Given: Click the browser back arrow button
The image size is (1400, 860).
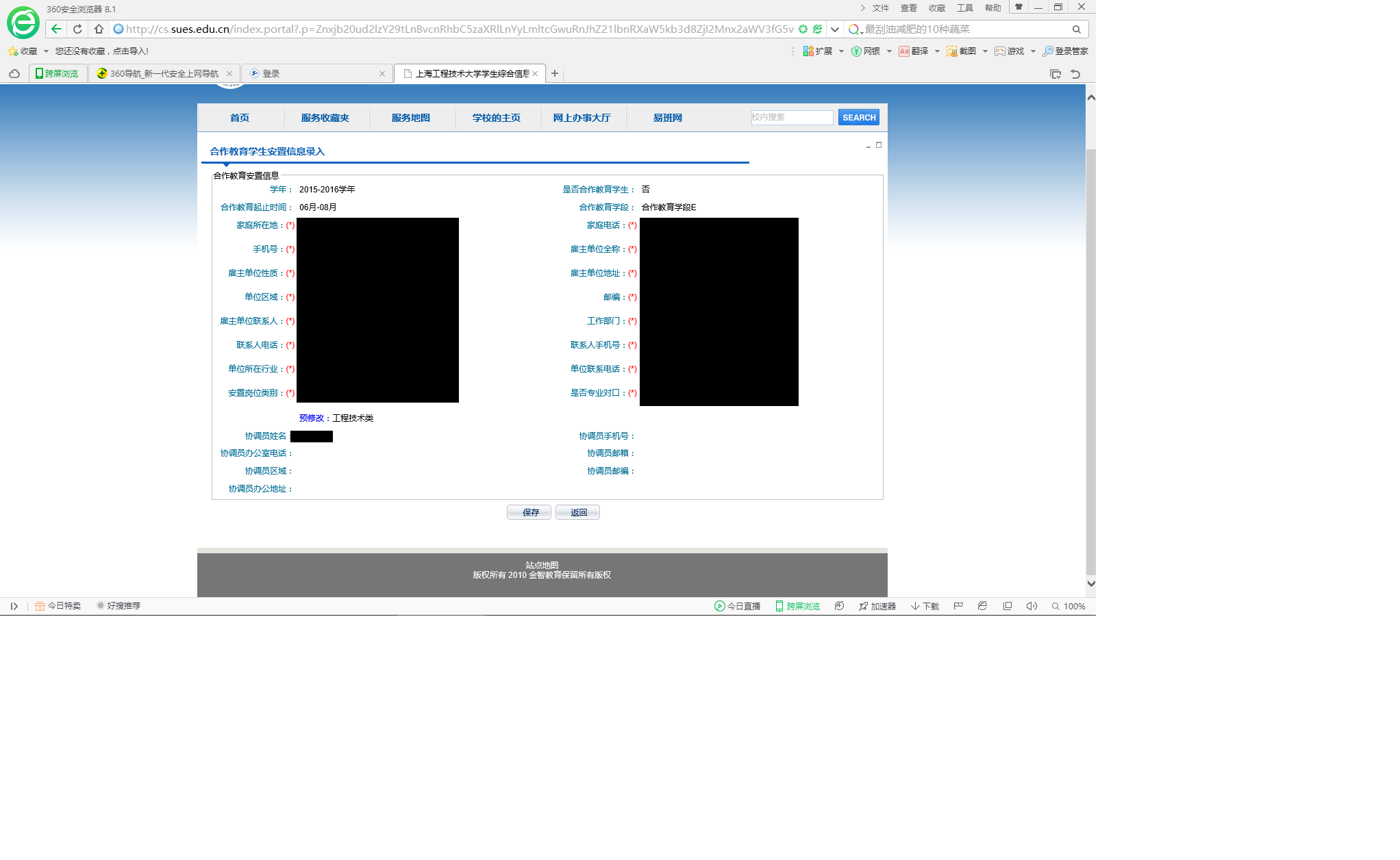Looking at the screenshot, I should point(56,29).
